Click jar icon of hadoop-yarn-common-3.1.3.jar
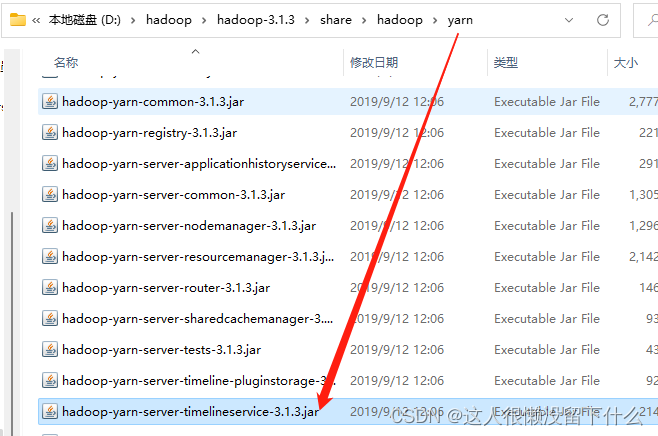The height and width of the screenshot is (436, 658). point(50,102)
